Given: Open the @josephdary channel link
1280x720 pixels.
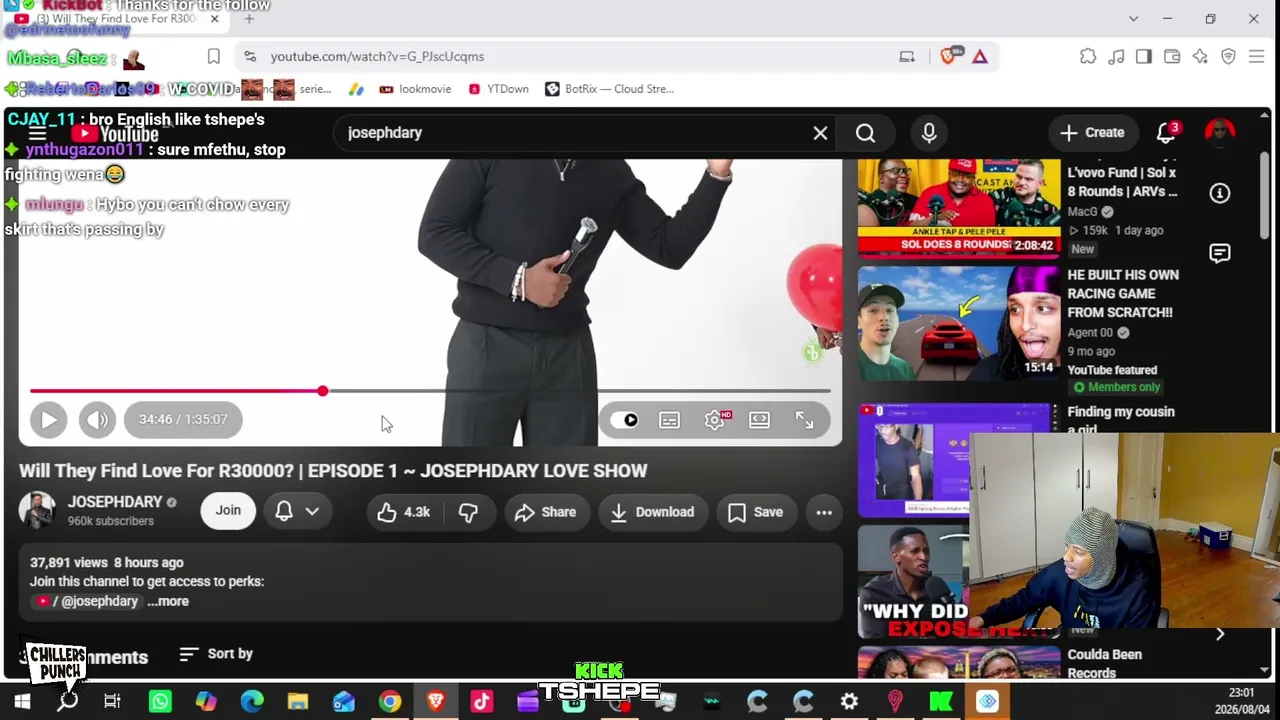Looking at the screenshot, I should pos(89,601).
